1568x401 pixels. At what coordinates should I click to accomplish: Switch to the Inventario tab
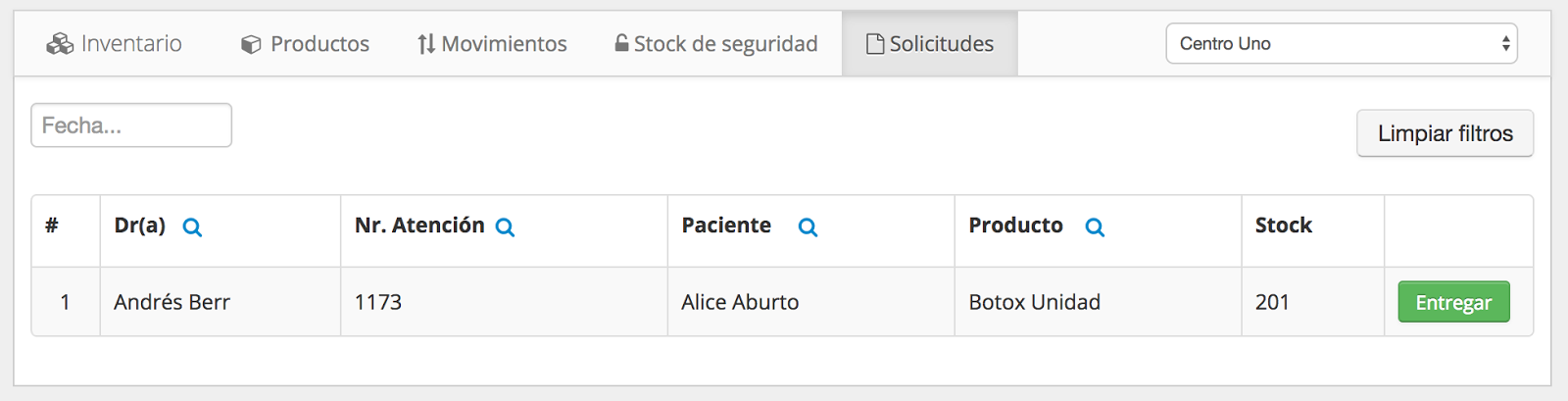[x=114, y=44]
